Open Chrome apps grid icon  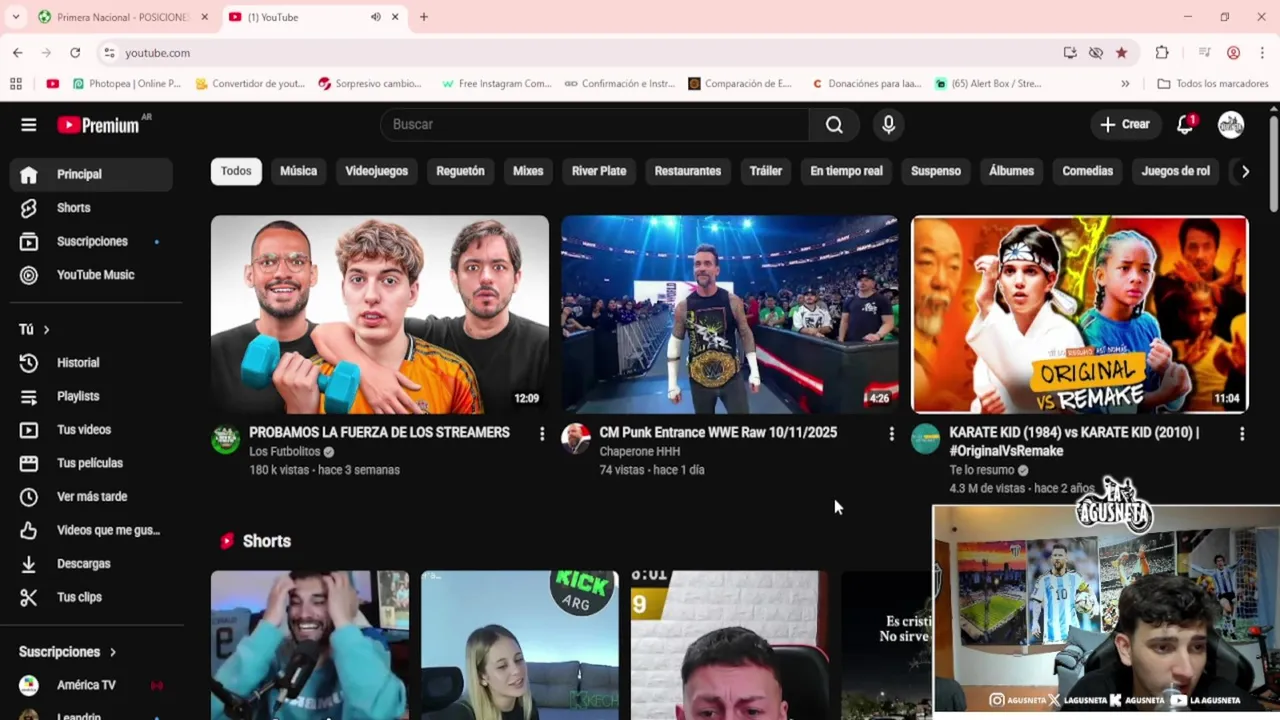16,84
